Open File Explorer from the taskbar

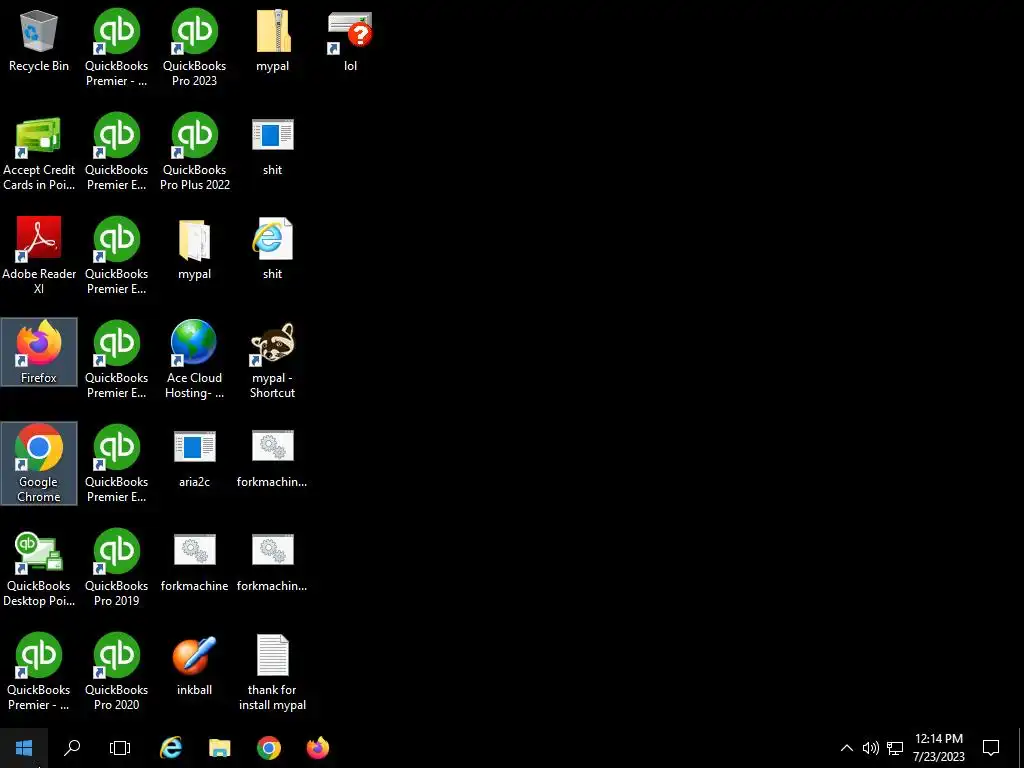[x=219, y=748]
